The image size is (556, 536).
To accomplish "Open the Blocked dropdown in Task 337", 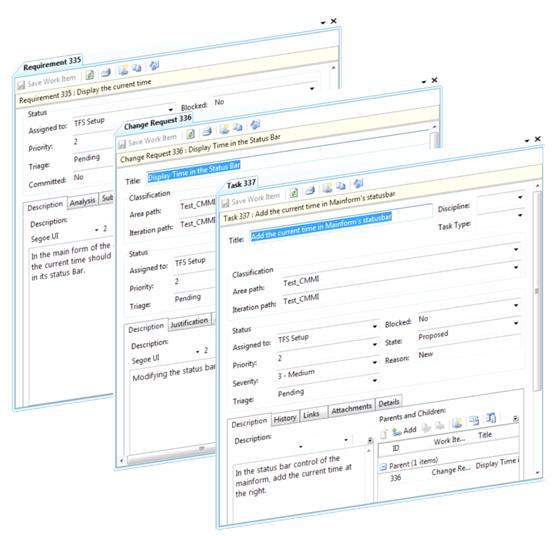I will point(516,305).
